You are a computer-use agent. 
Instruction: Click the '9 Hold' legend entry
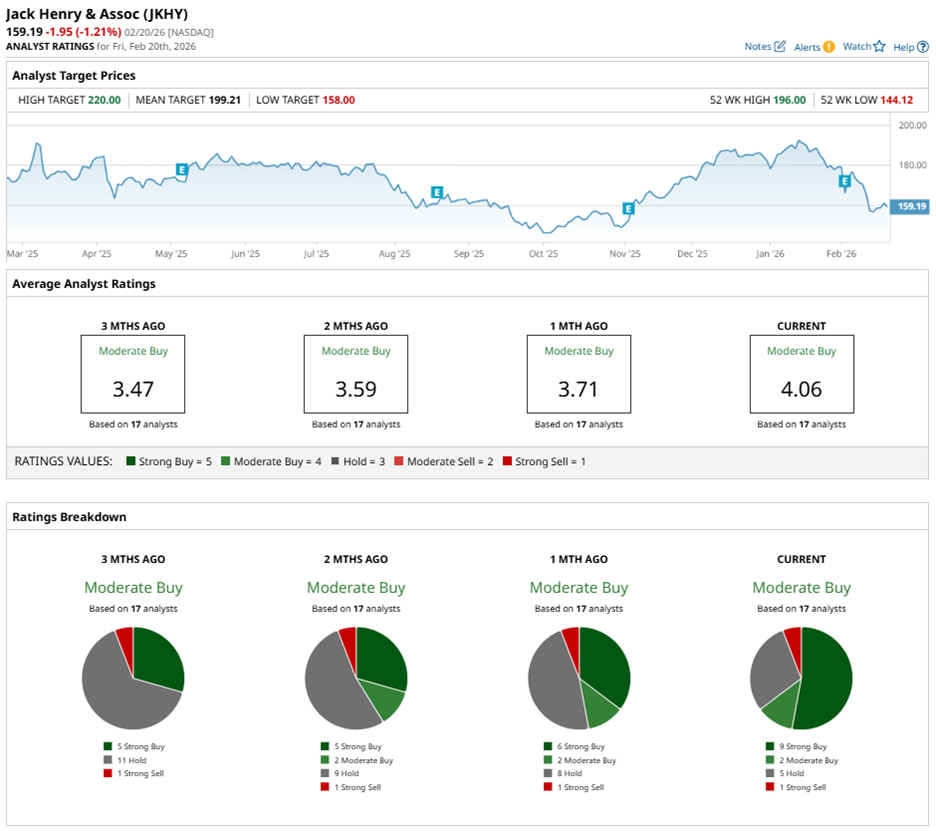340,773
